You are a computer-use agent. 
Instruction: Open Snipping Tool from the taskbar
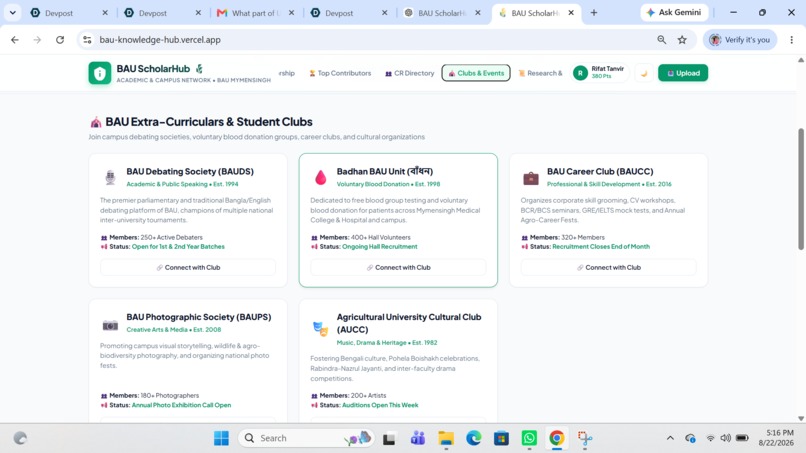[x=584, y=438]
